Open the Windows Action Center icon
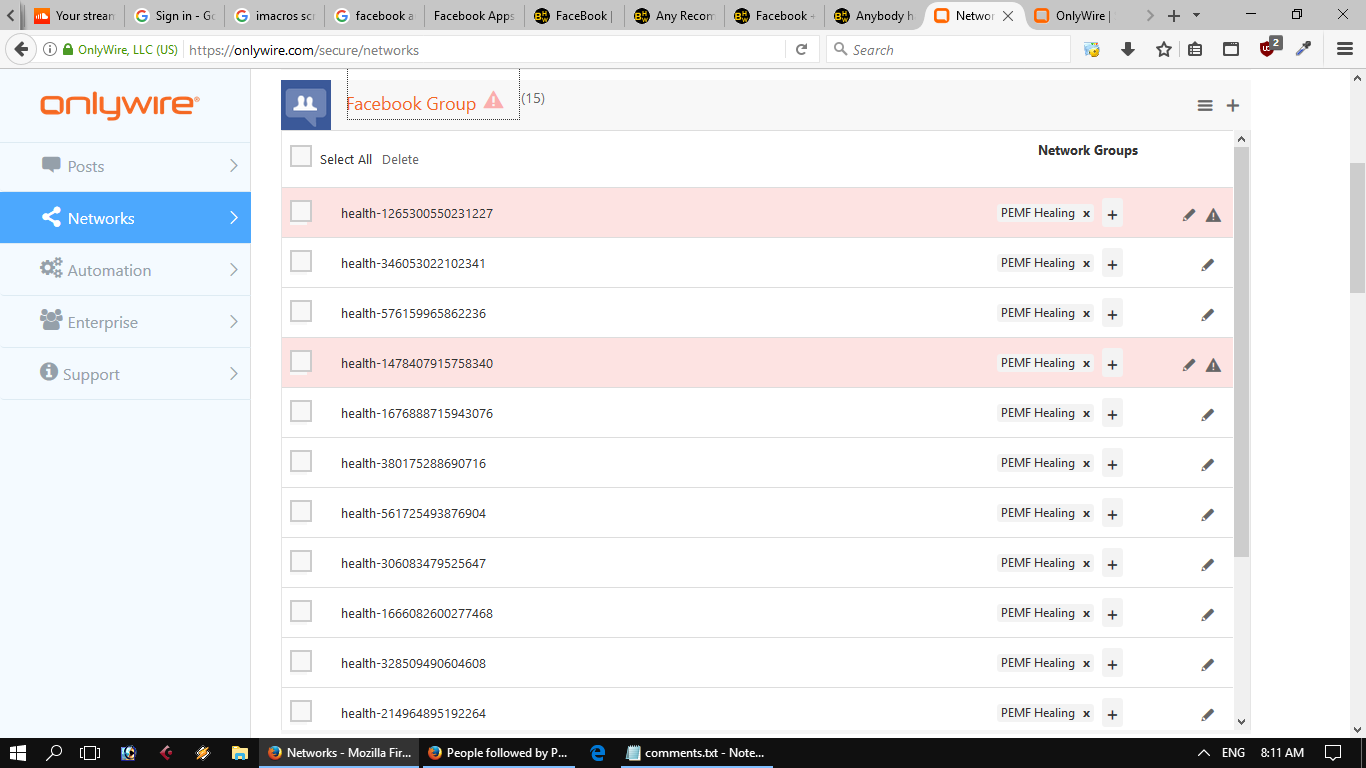 pyautogui.click(x=1332, y=752)
